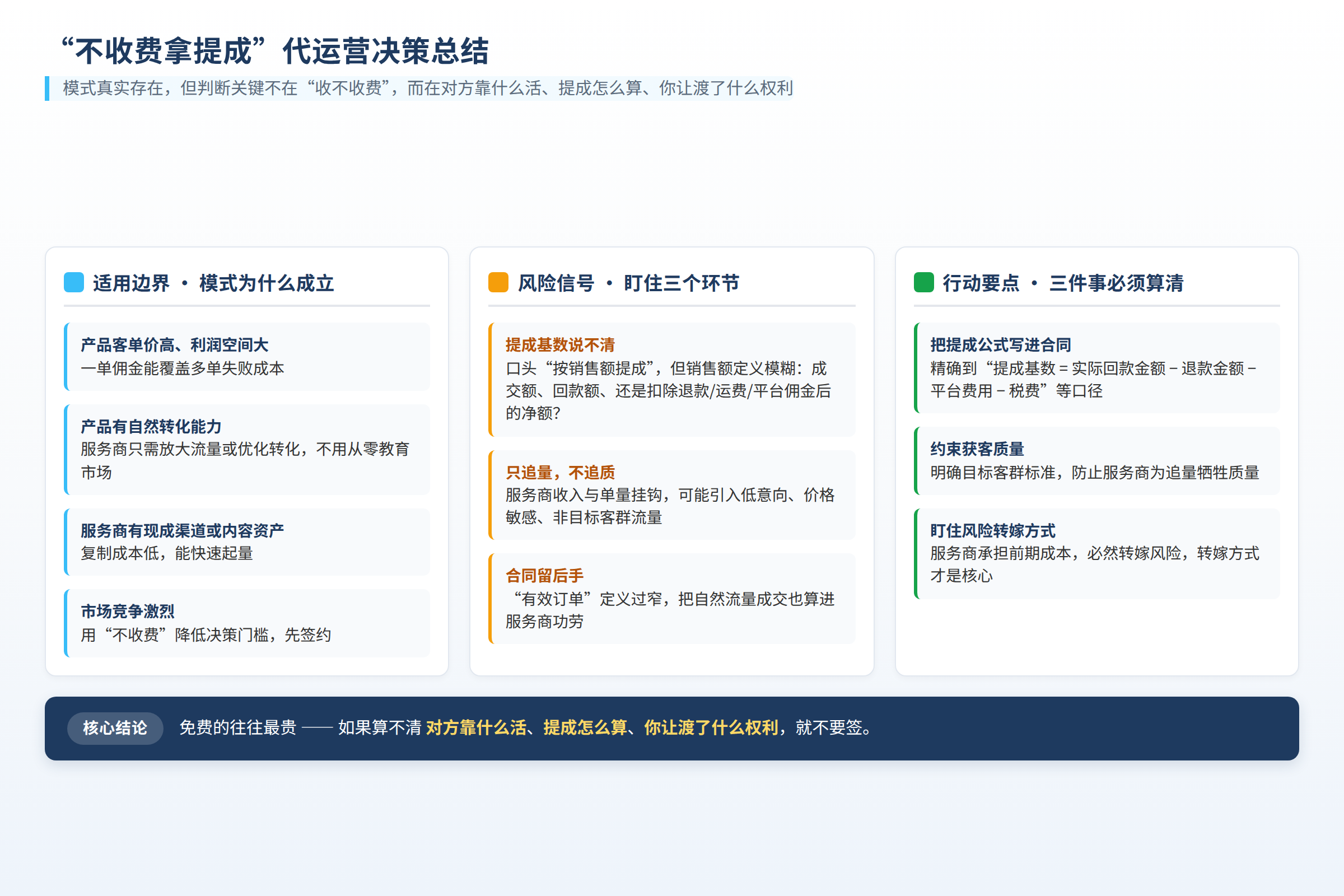Viewport: 1344px width, 896px height.
Task: Click the text 一单佣金能覆盖多单失败成本
Action: pyautogui.click(x=183, y=368)
